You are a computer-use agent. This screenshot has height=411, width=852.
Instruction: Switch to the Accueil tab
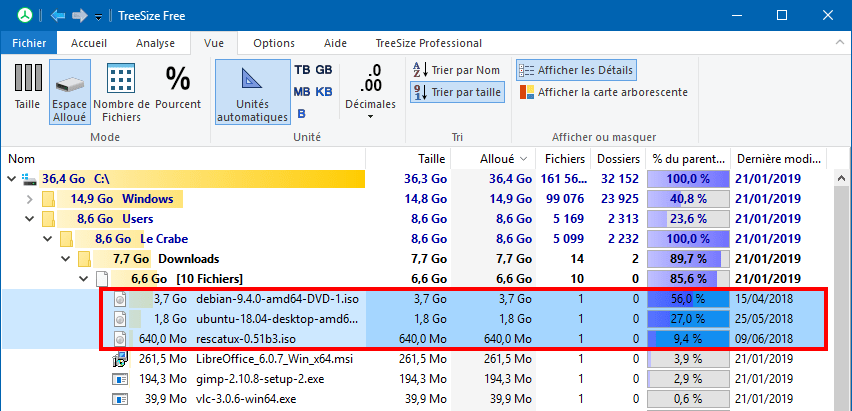coord(89,43)
